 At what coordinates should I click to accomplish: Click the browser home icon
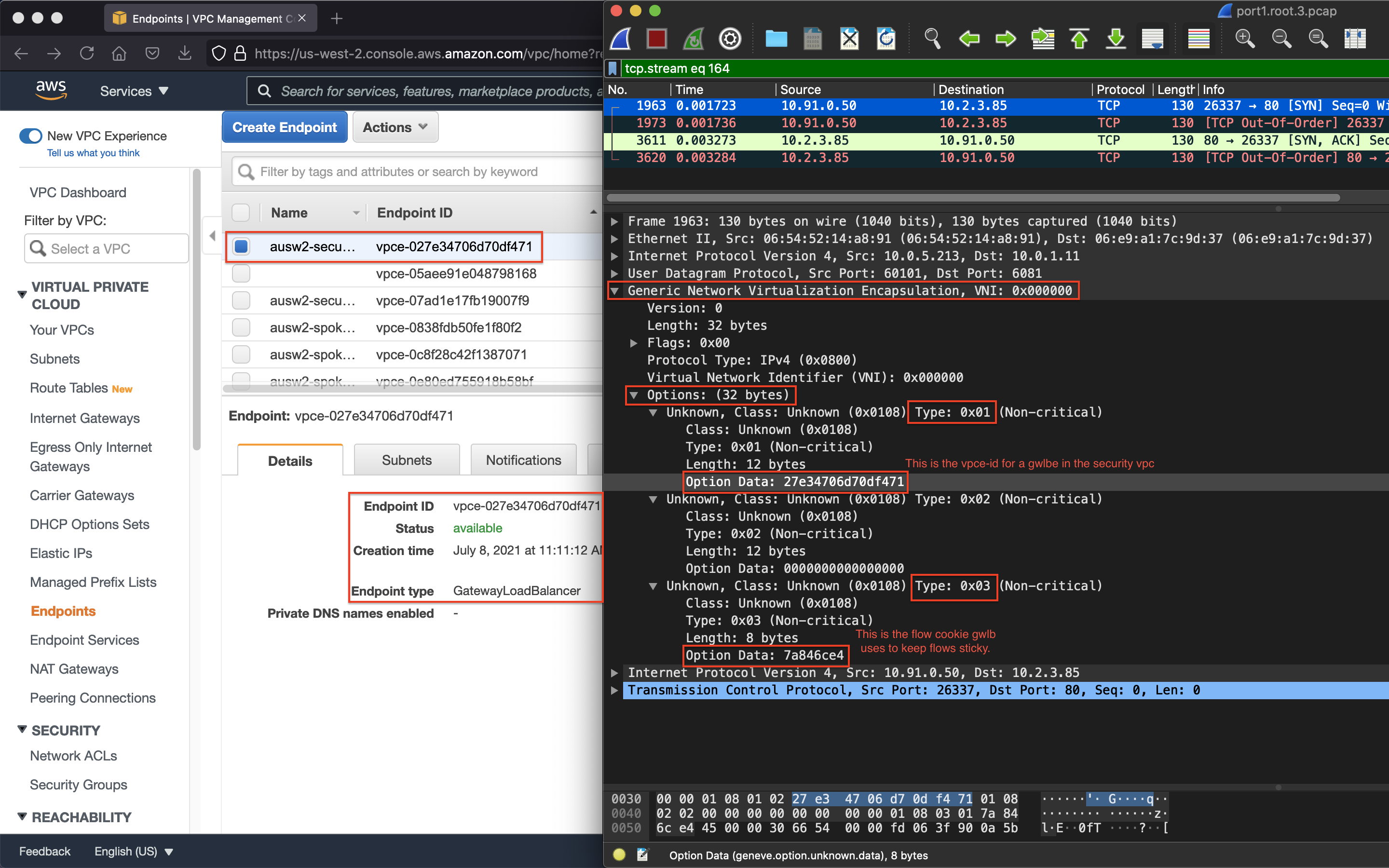[x=119, y=54]
